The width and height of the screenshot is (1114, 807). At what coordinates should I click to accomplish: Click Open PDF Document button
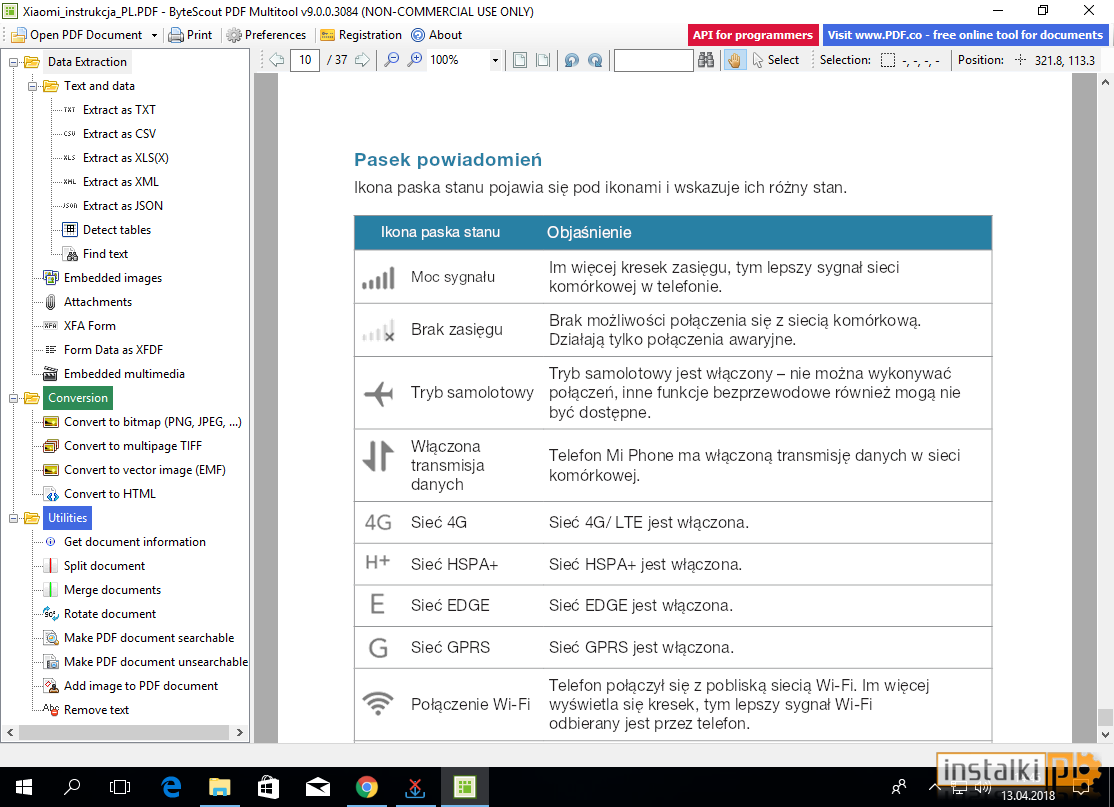pos(77,35)
